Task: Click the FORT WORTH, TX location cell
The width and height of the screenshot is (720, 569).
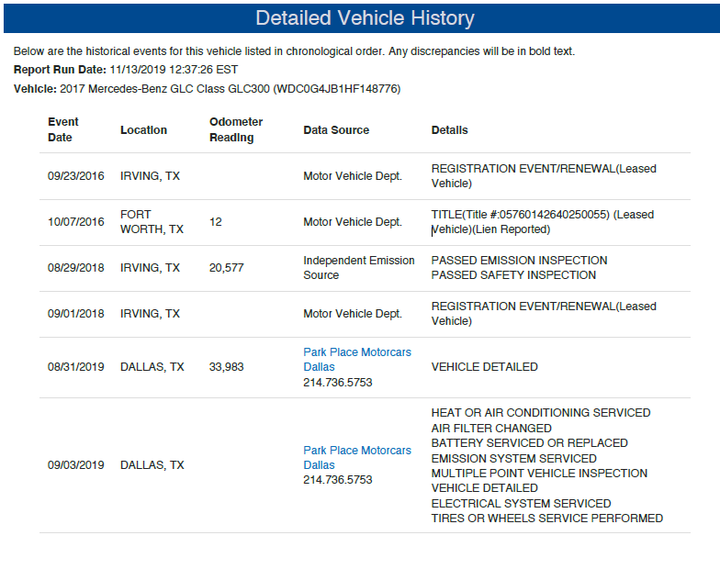Action: coord(151,222)
